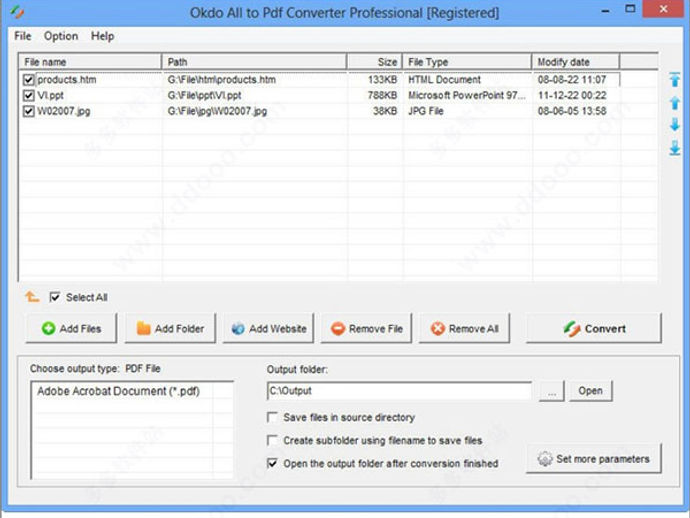Toggle the Select All checkbox
Screen dimensions: 690x518
point(55,298)
